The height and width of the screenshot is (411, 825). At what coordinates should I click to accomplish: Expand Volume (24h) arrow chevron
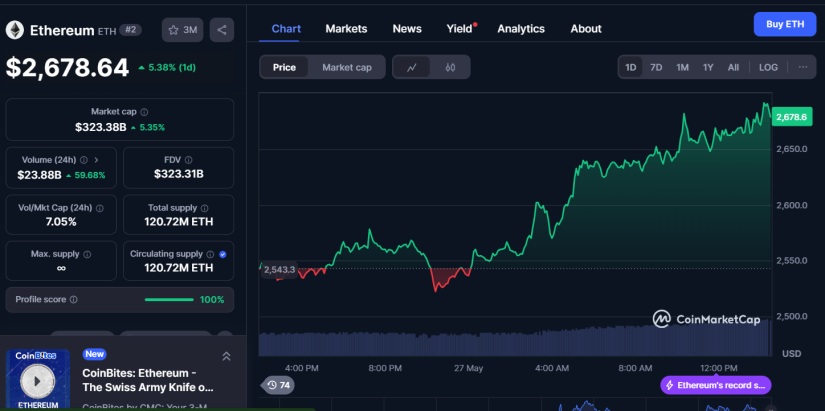(x=96, y=160)
